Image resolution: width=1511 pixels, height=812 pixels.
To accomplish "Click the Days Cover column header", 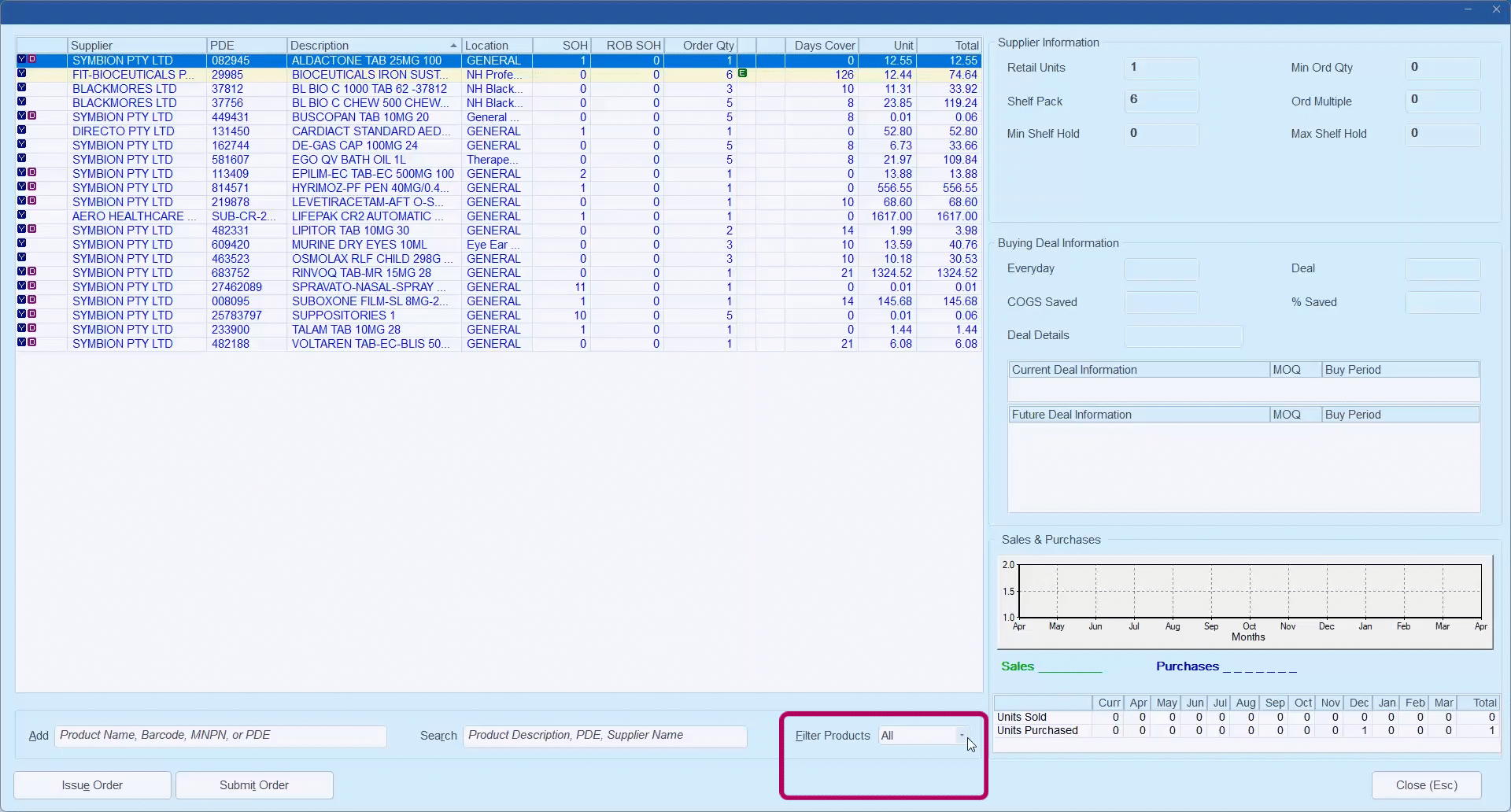I will click(x=823, y=46).
